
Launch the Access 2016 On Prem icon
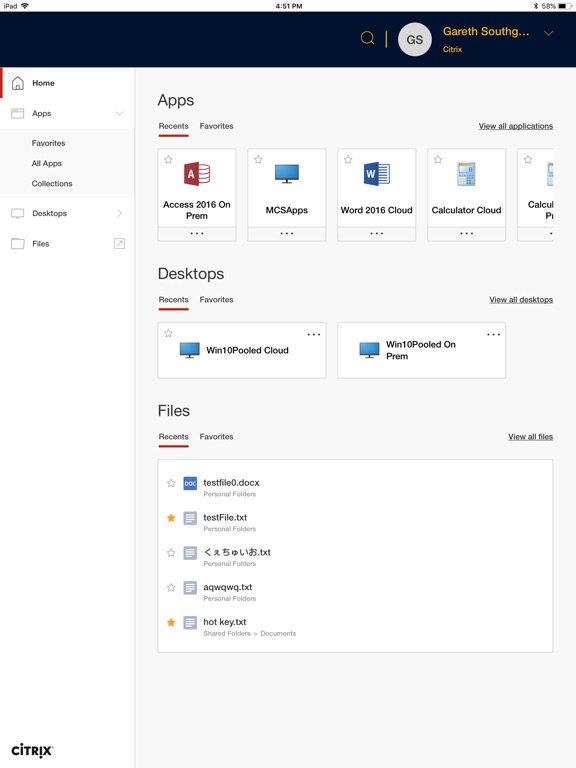(197, 173)
